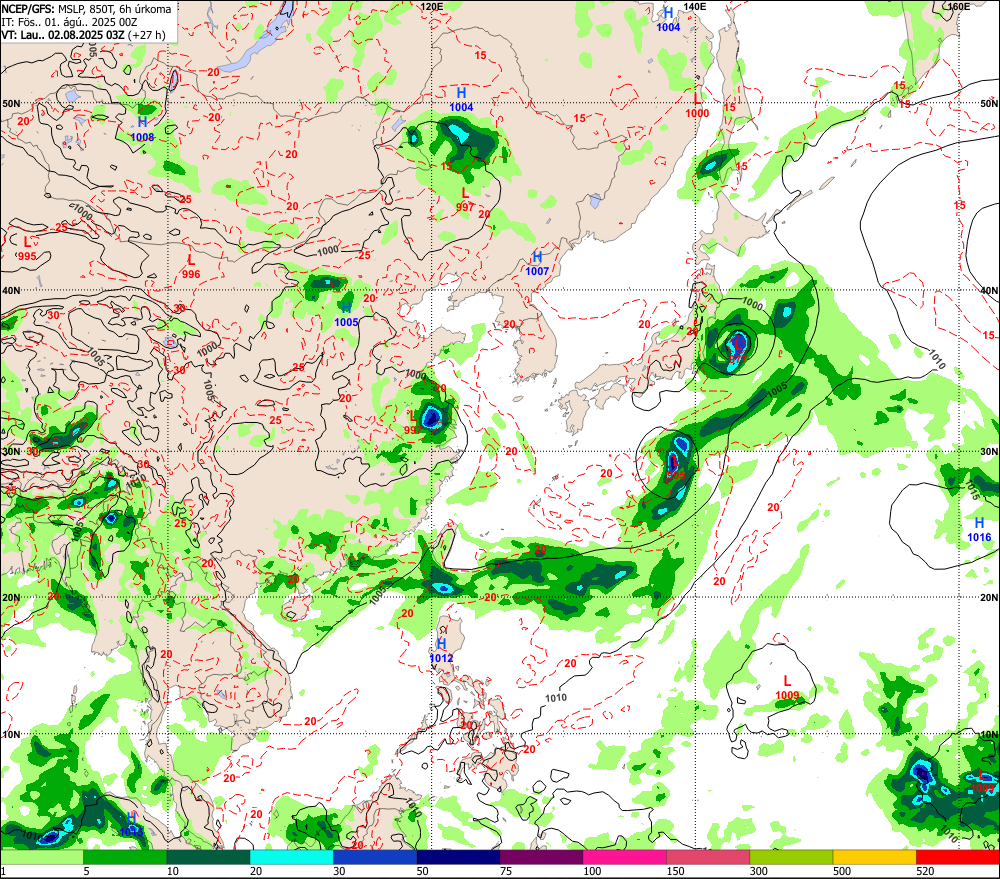Click the rose 150–300 mm legend swatch
This screenshot has width=1000, height=879.
click(708, 857)
